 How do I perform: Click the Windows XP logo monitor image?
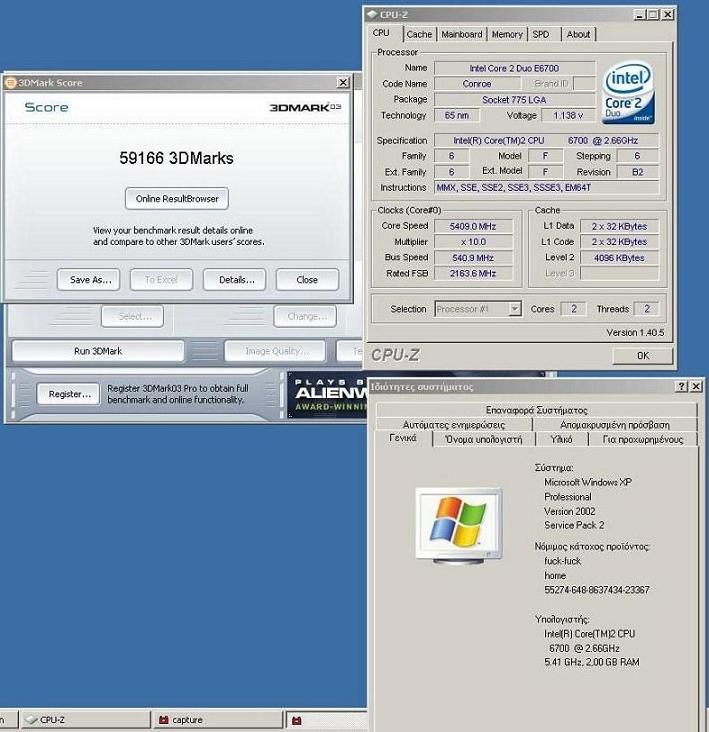coord(459,525)
